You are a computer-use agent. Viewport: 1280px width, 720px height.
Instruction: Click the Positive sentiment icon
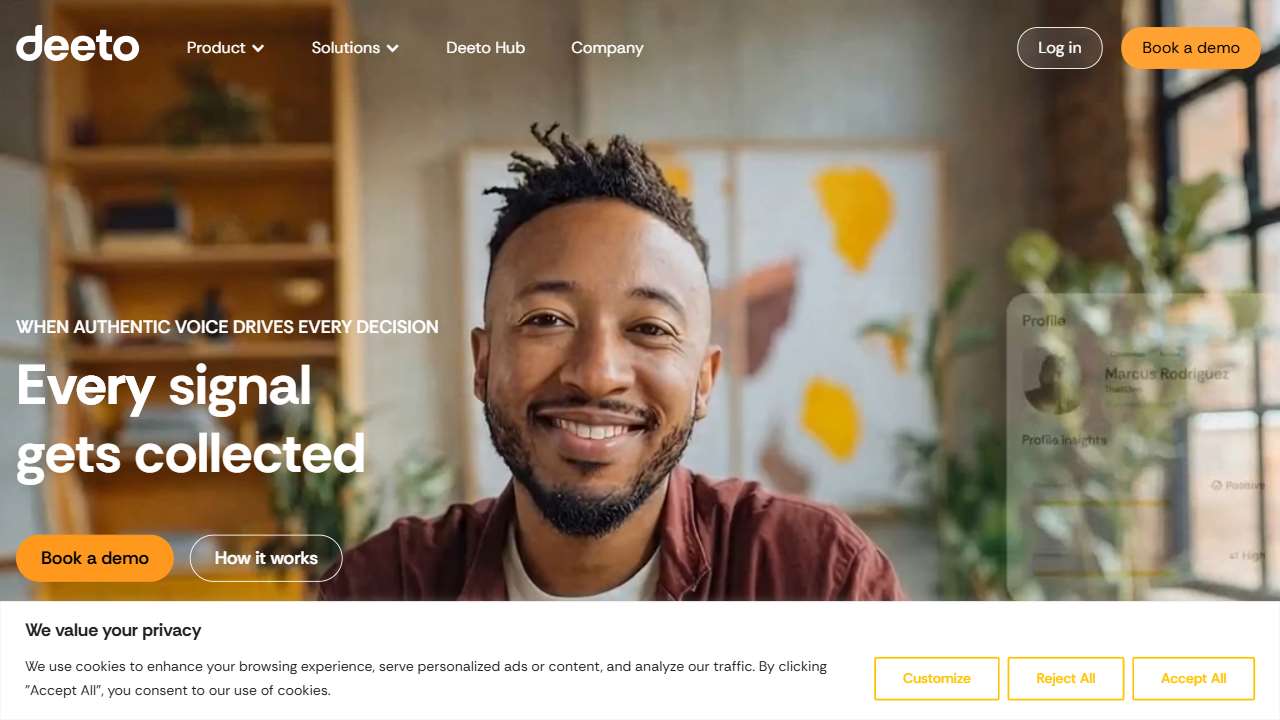click(x=1217, y=485)
